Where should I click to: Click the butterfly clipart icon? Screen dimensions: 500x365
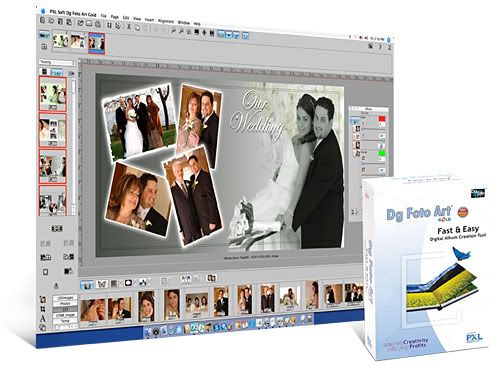102,284
